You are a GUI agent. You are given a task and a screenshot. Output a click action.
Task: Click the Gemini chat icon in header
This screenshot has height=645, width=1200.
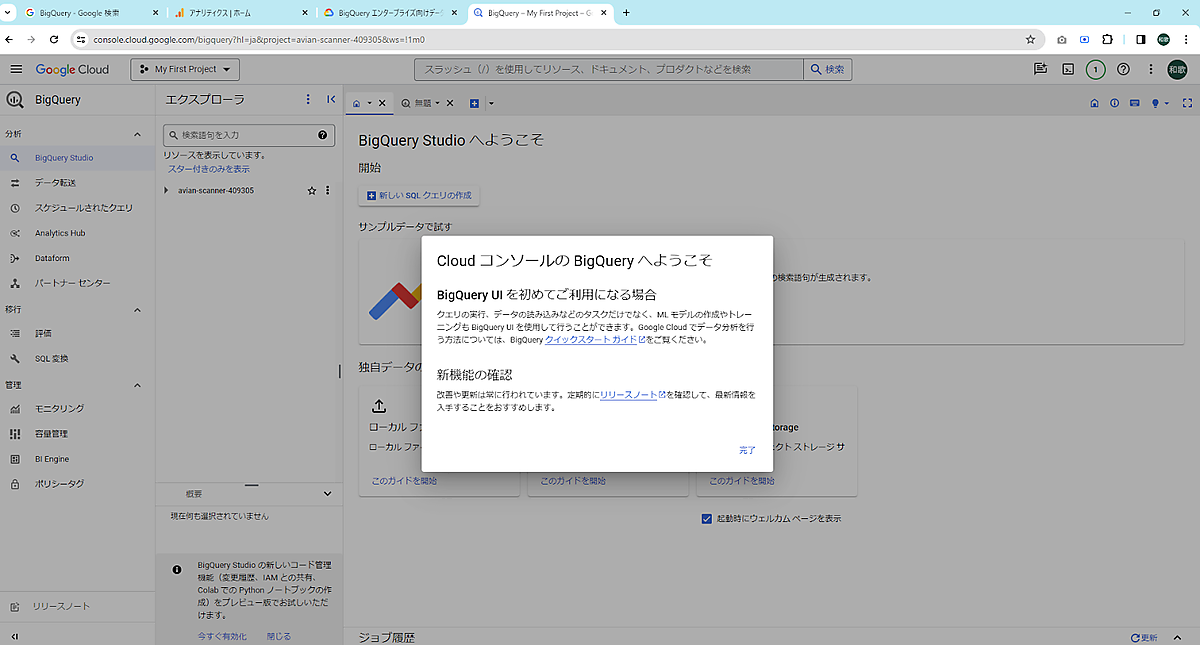pos(1041,69)
